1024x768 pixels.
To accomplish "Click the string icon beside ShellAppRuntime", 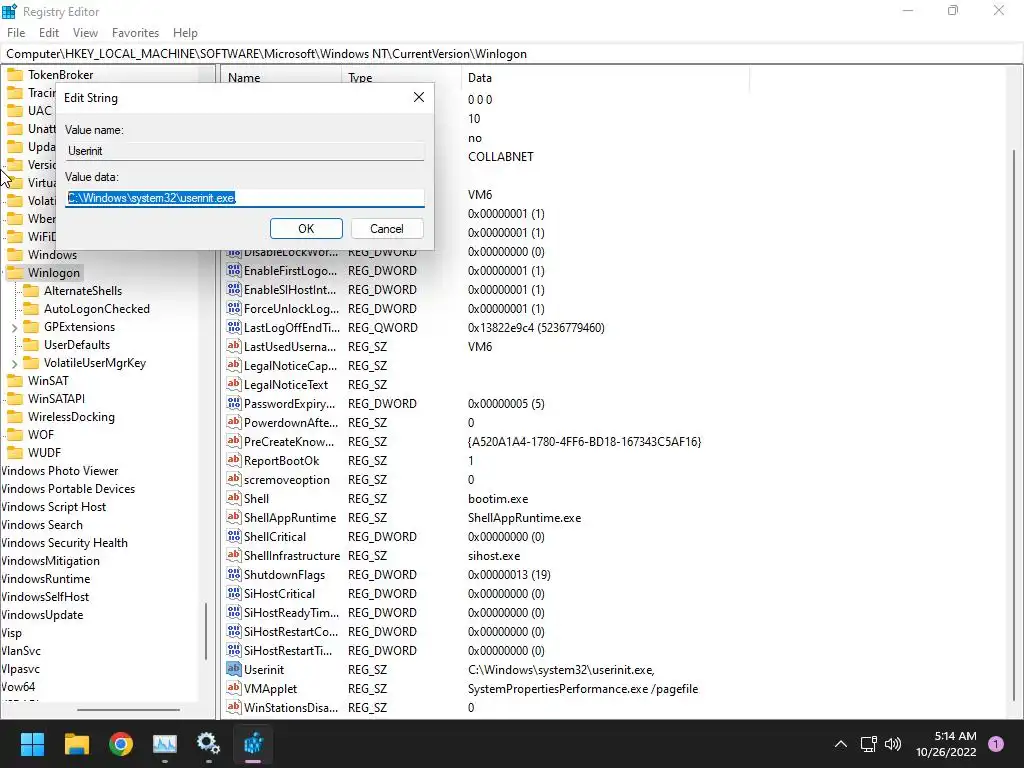I will point(233,517).
